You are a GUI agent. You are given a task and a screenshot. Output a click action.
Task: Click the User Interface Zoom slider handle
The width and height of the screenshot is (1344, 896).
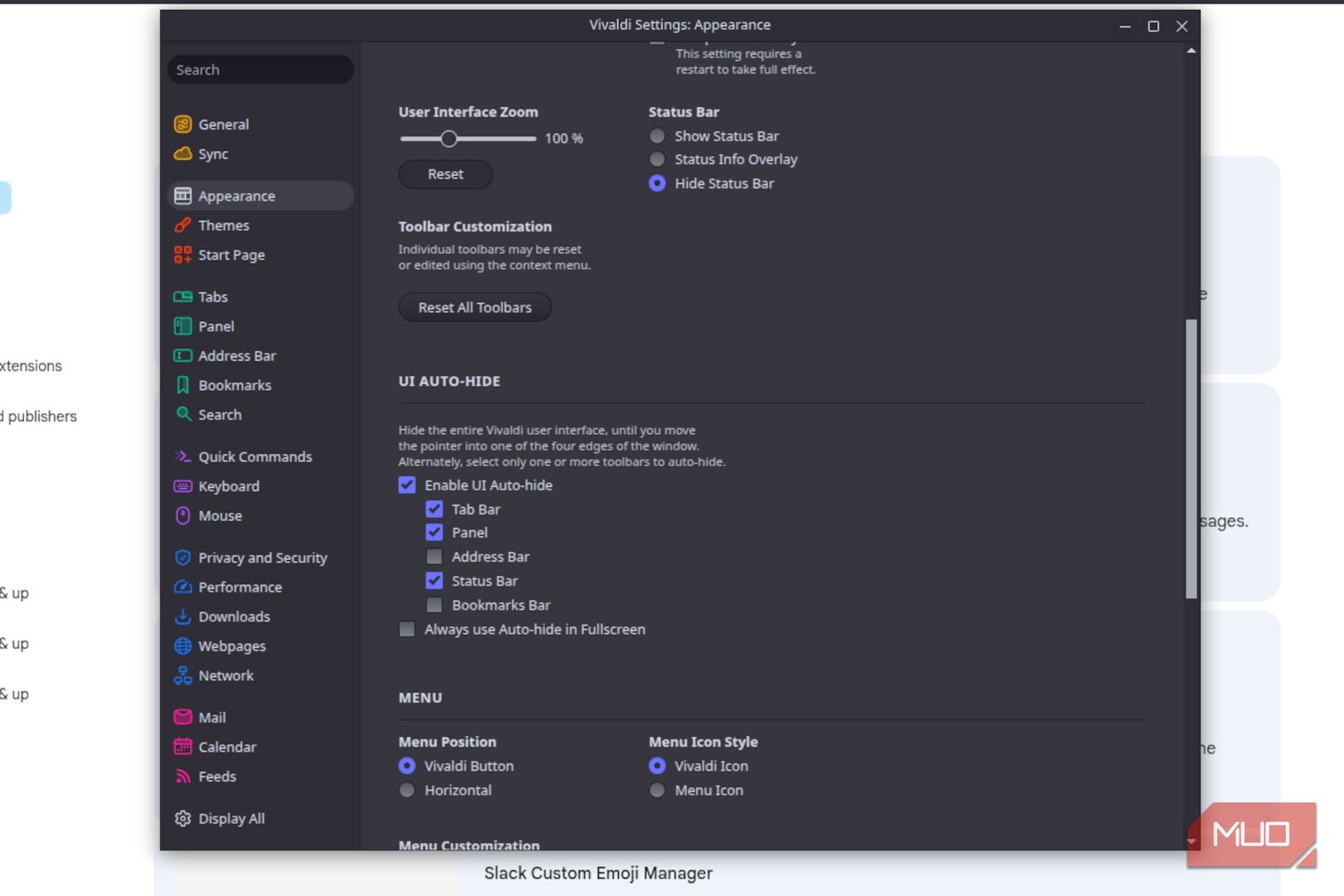pyautogui.click(x=449, y=139)
